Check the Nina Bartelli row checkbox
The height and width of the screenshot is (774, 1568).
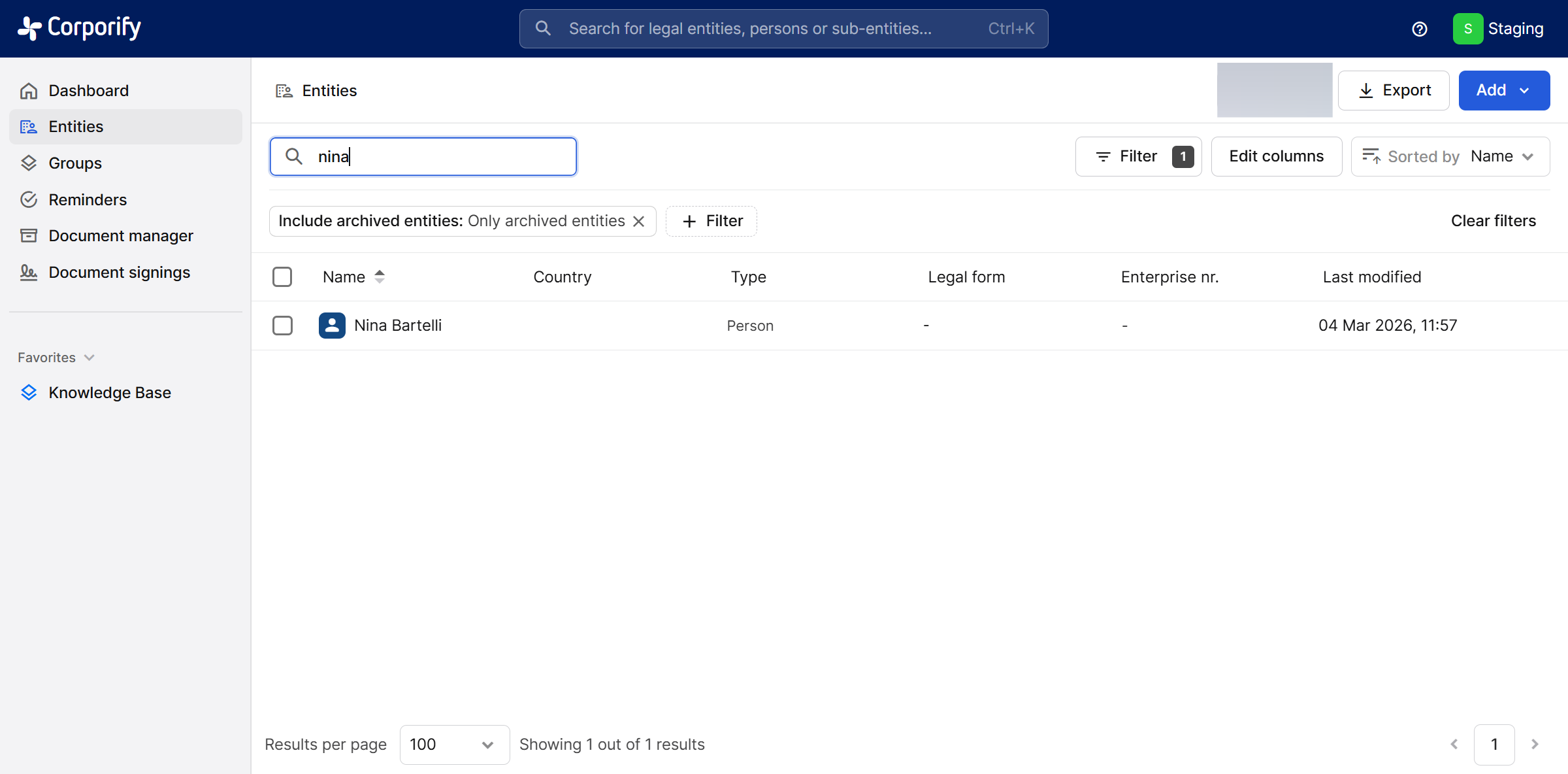[282, 326]
